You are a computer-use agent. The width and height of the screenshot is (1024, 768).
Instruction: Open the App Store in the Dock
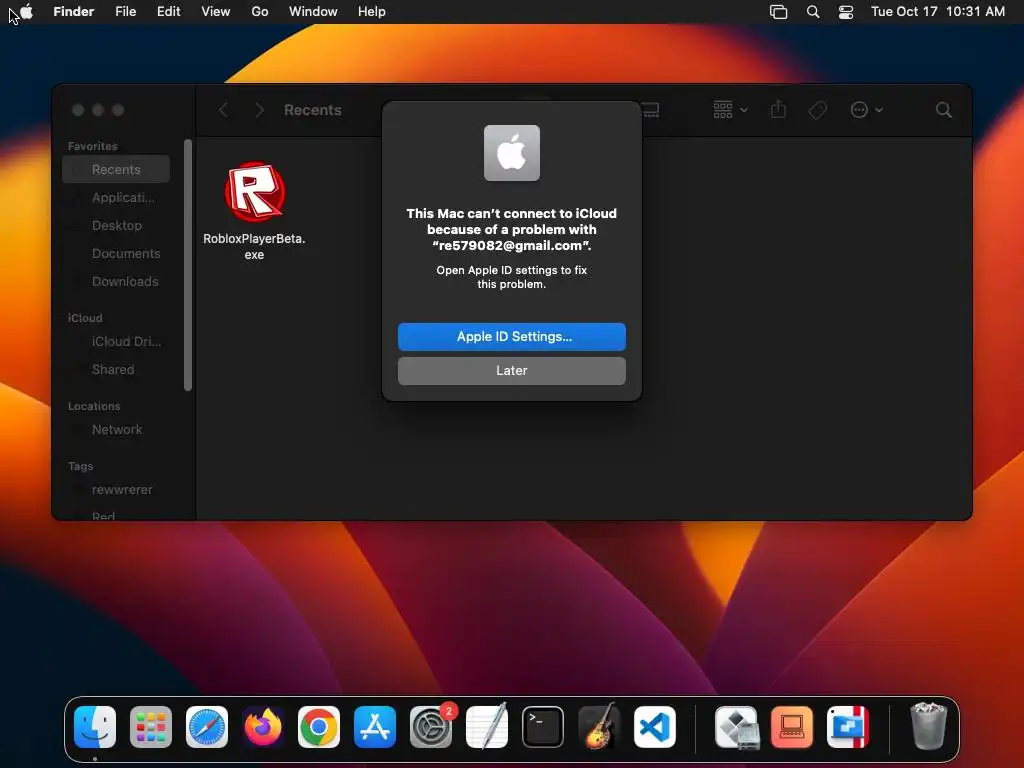[375, 727]
